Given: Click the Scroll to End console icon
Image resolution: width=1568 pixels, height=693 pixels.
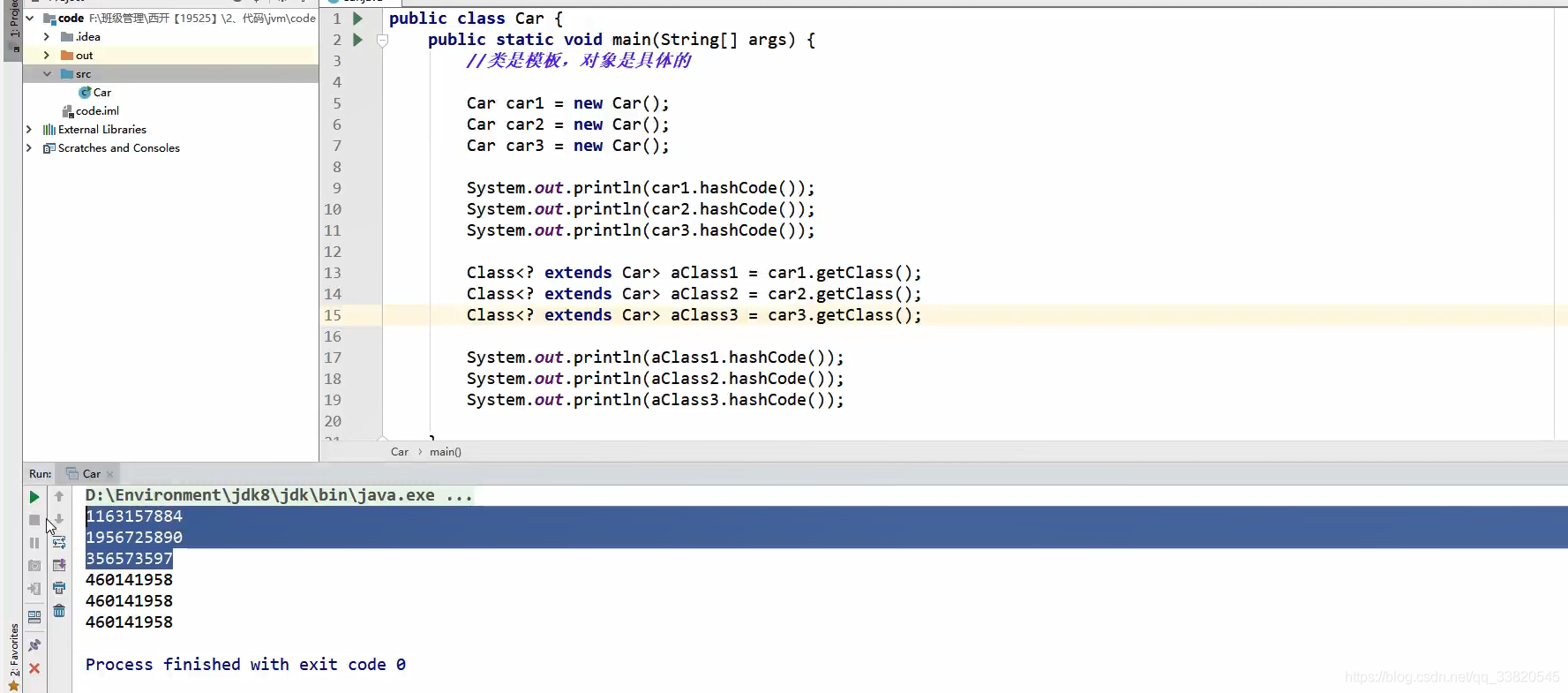Looking at the screenshot, I should point(59,565).
